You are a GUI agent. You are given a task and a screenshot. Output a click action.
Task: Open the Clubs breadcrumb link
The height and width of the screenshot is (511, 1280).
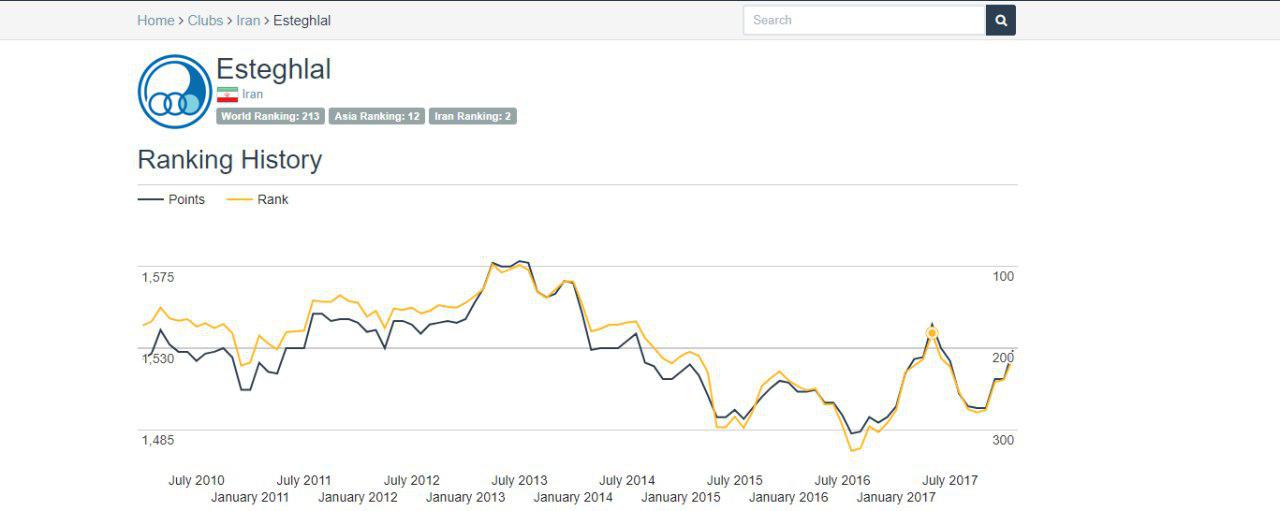click(205, 20)
